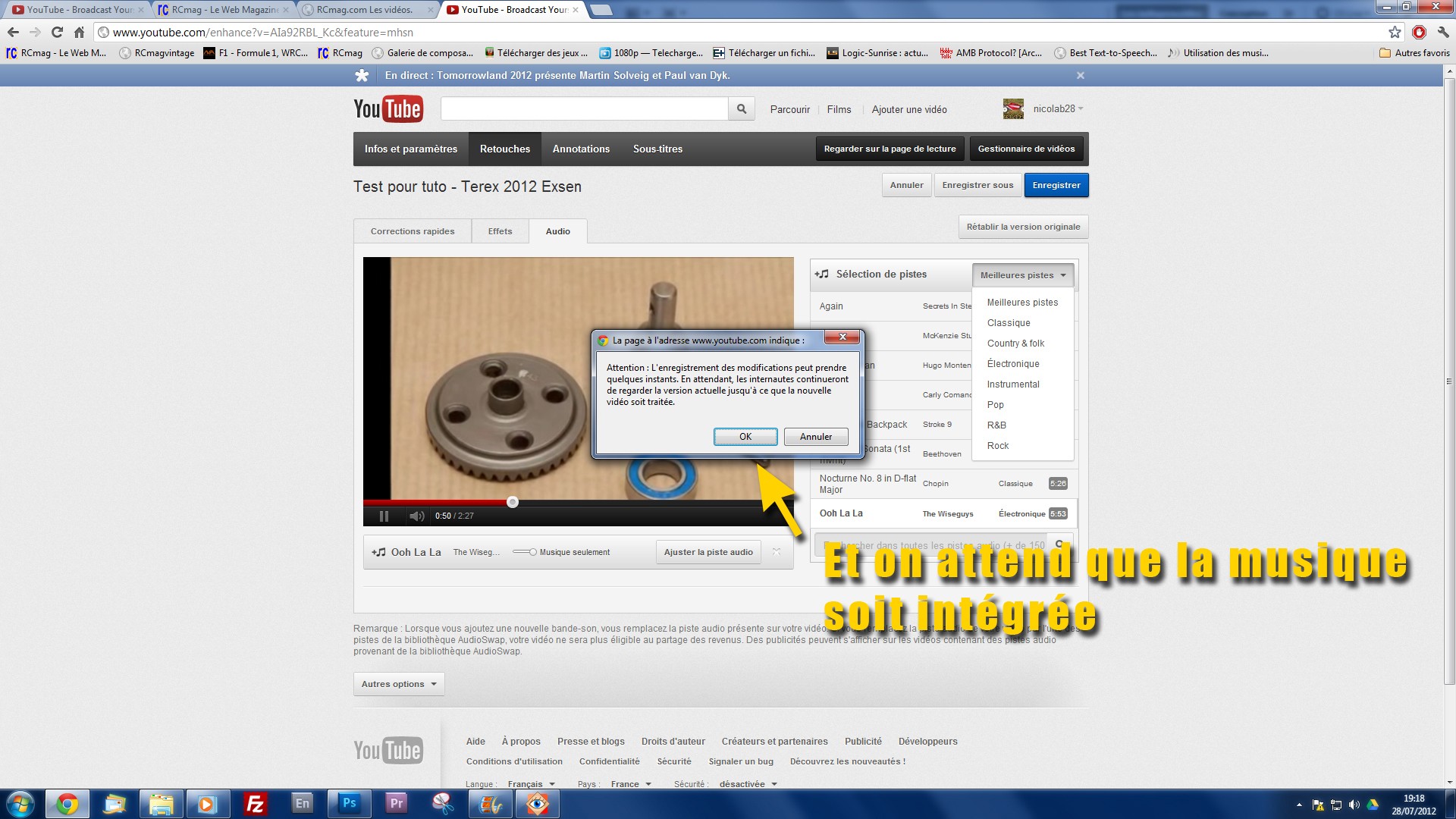Open the Meilleures pistes genre dropdown
Viewport: 1456px width, 819px height.
click(x=1023, y=275)
